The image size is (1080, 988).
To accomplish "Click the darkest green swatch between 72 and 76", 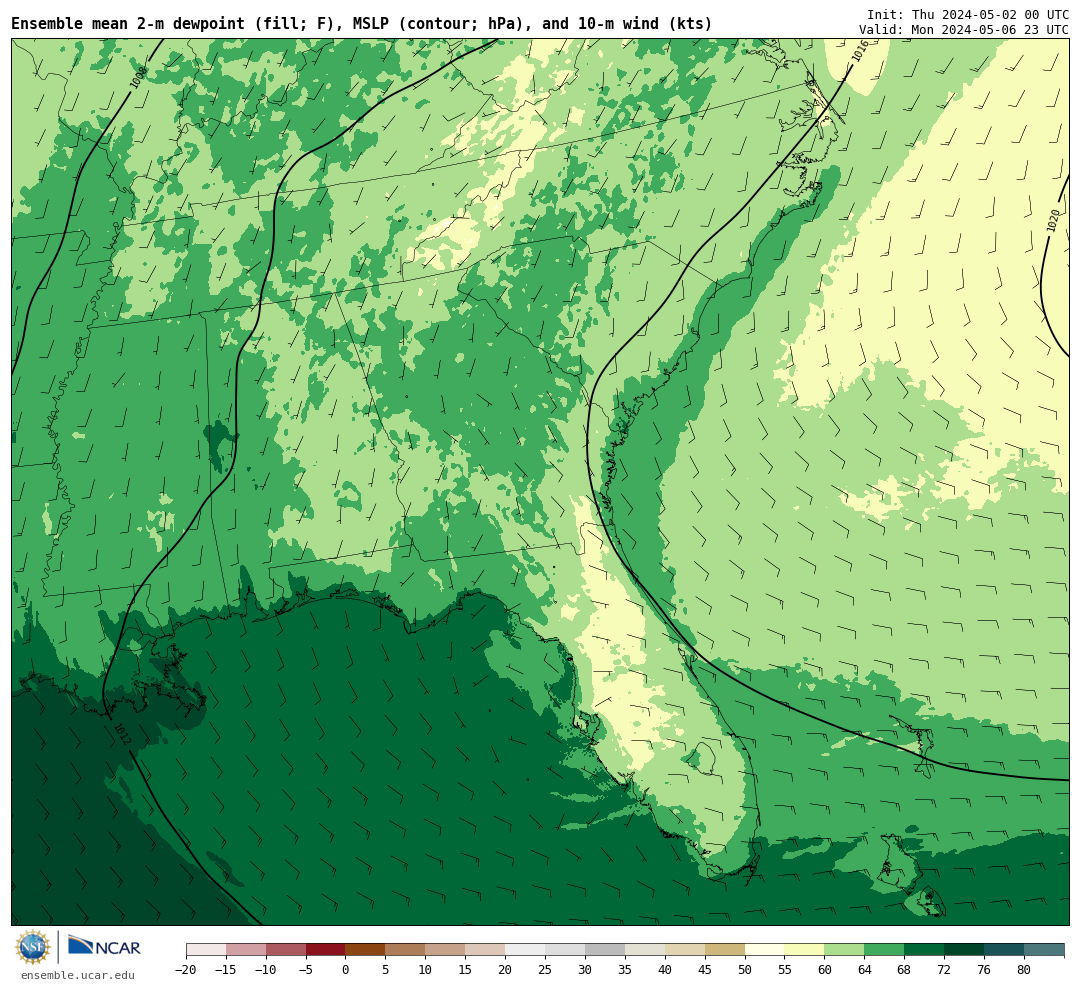I will point(965,950).
